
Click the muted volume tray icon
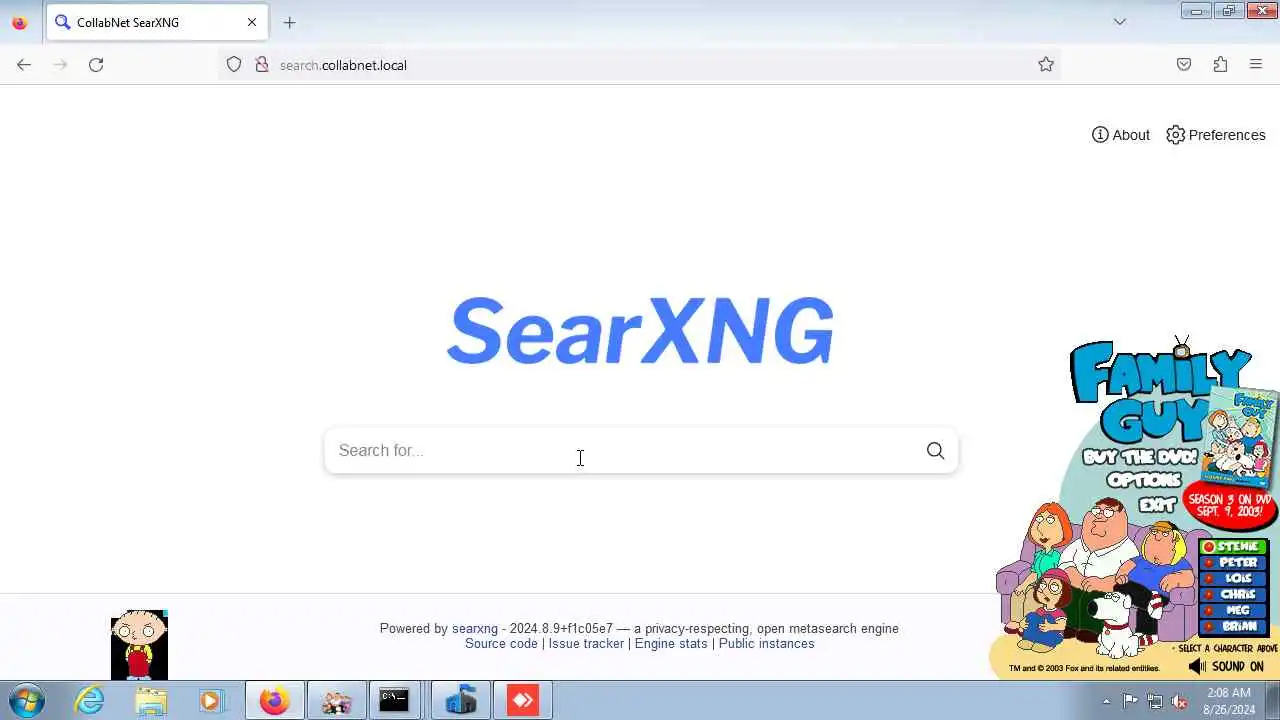(1180, 701)
